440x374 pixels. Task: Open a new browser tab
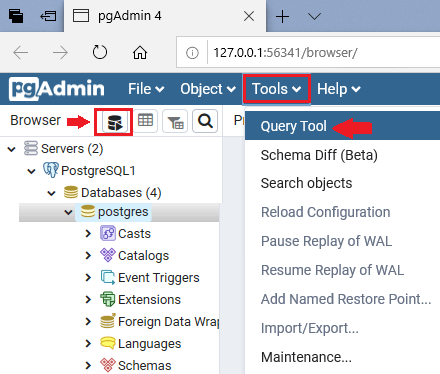(282, 16)
